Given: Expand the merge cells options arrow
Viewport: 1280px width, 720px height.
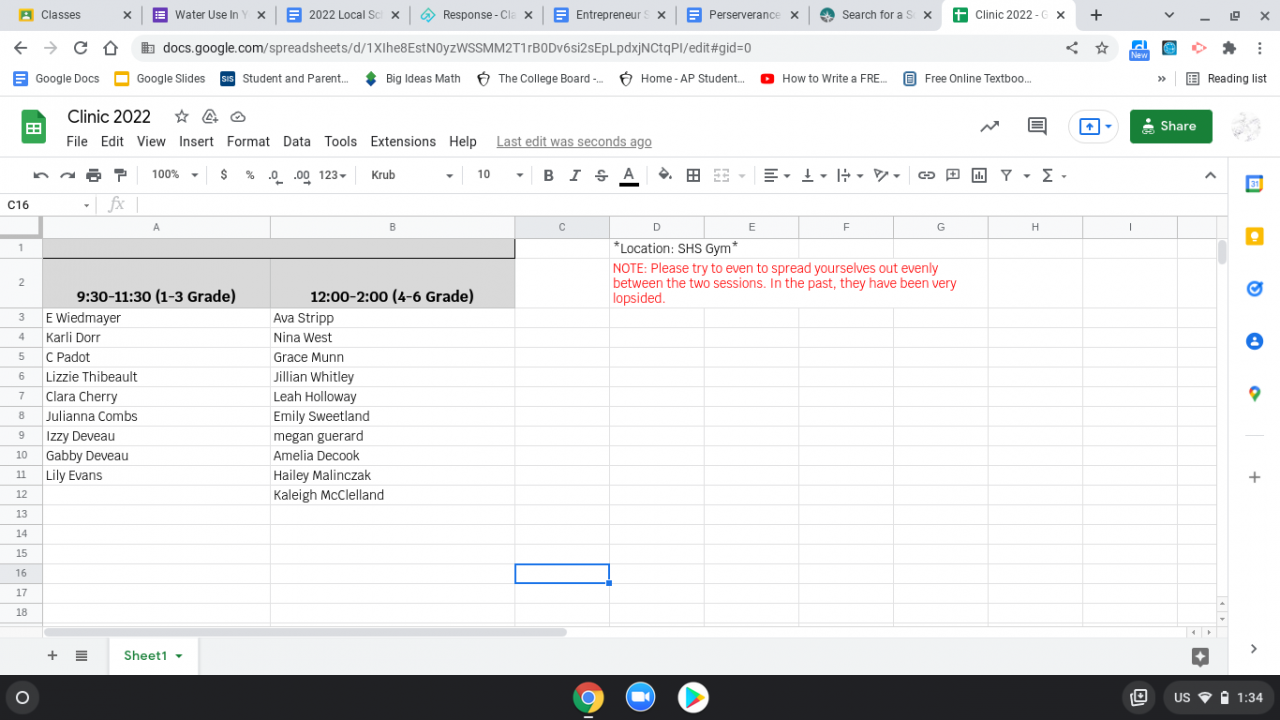Looking at the screenshot, I should [x=742, y=176].
